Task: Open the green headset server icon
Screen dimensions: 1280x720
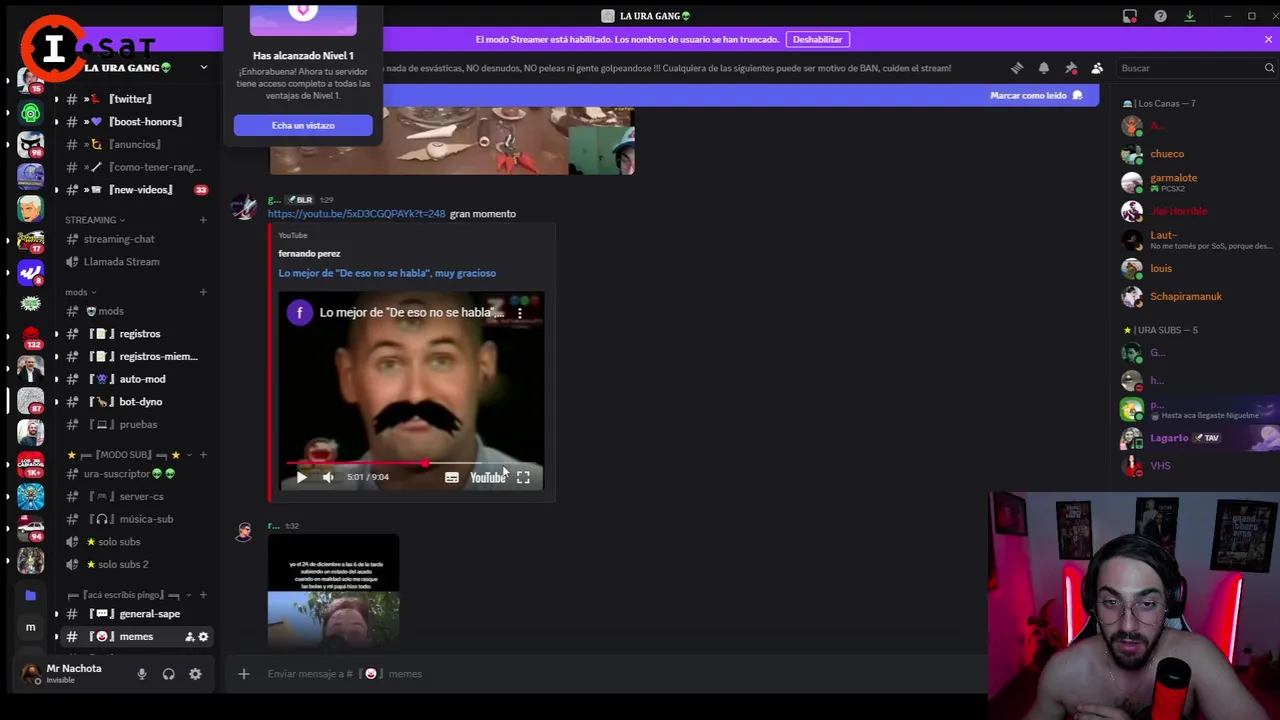Action: tap(30, 113)
